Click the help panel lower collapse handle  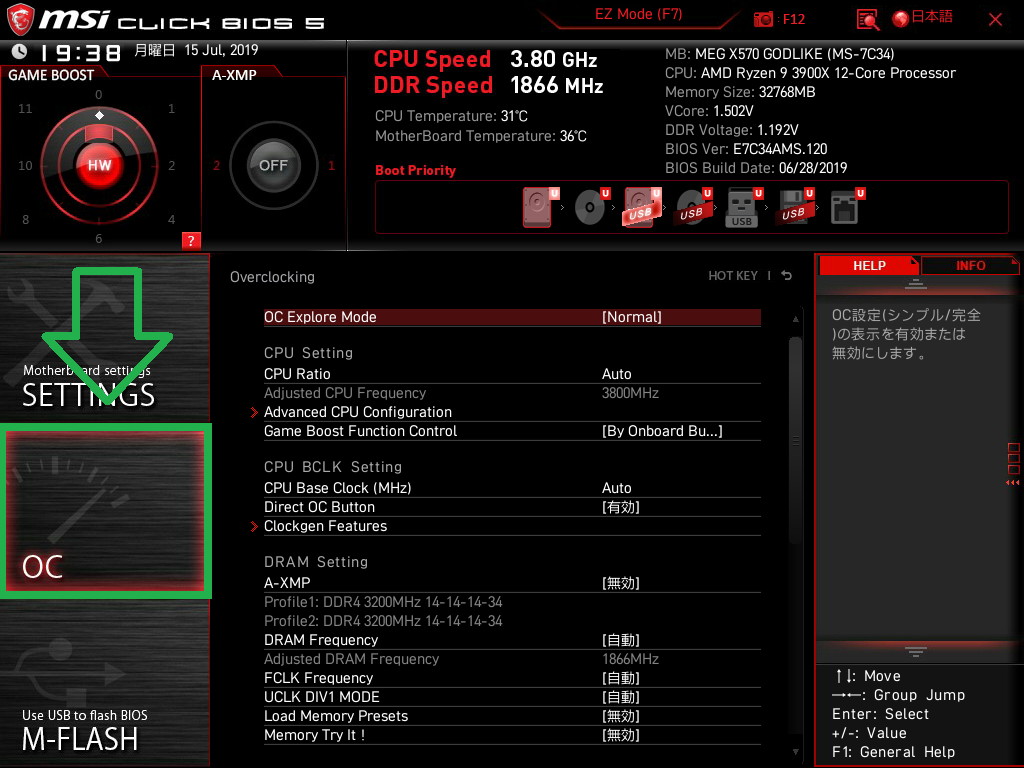coord(916,651)
